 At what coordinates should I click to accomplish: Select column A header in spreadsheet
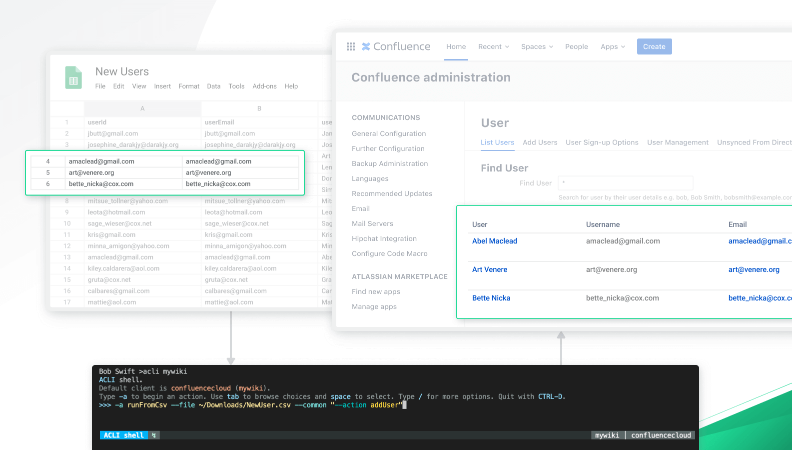[142, 109]
